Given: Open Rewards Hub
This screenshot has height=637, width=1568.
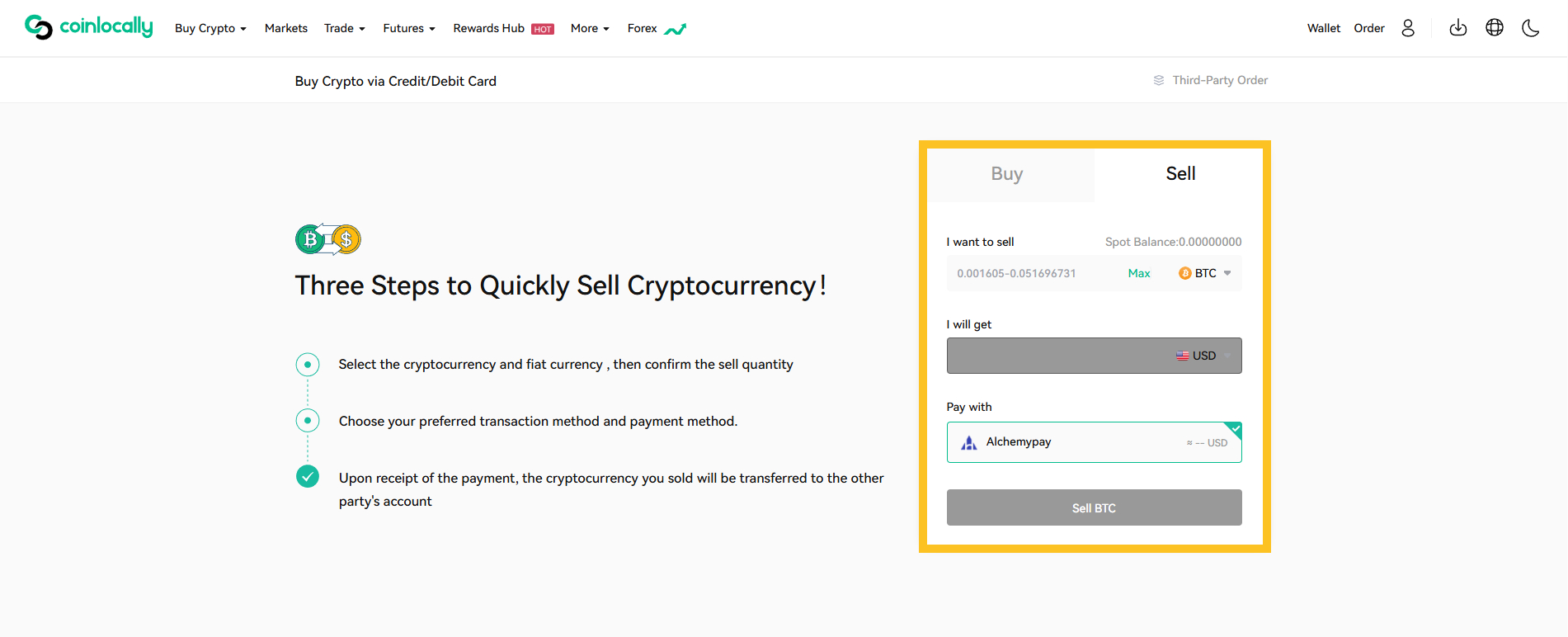Looking at the screenshot, I should 489,28.
